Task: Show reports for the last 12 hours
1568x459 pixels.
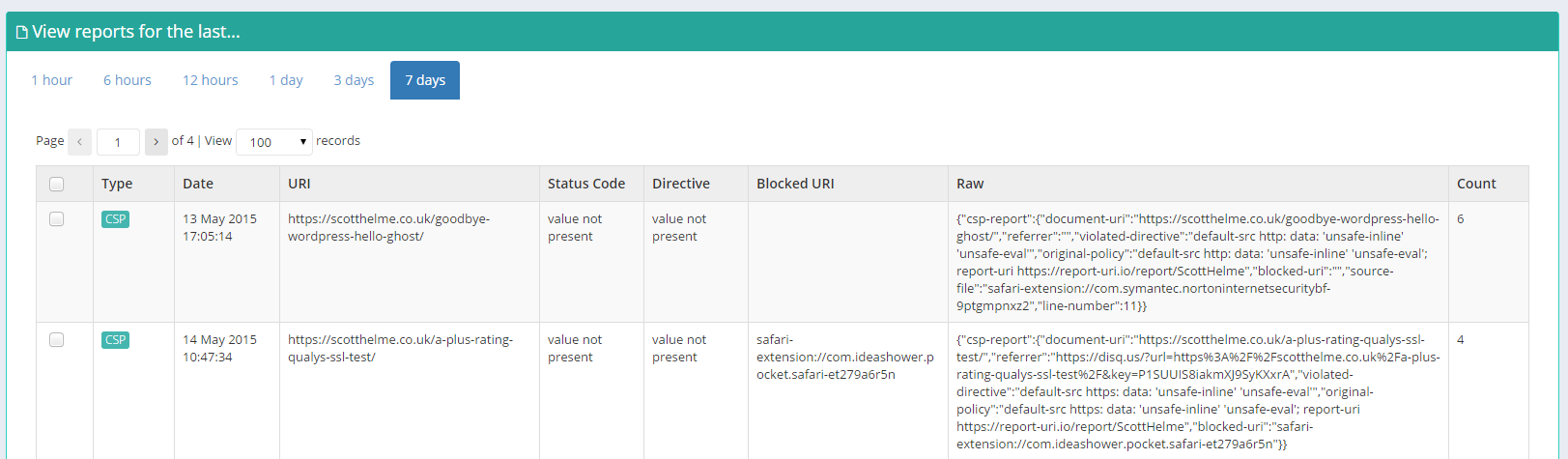Action: coord(211,80)
